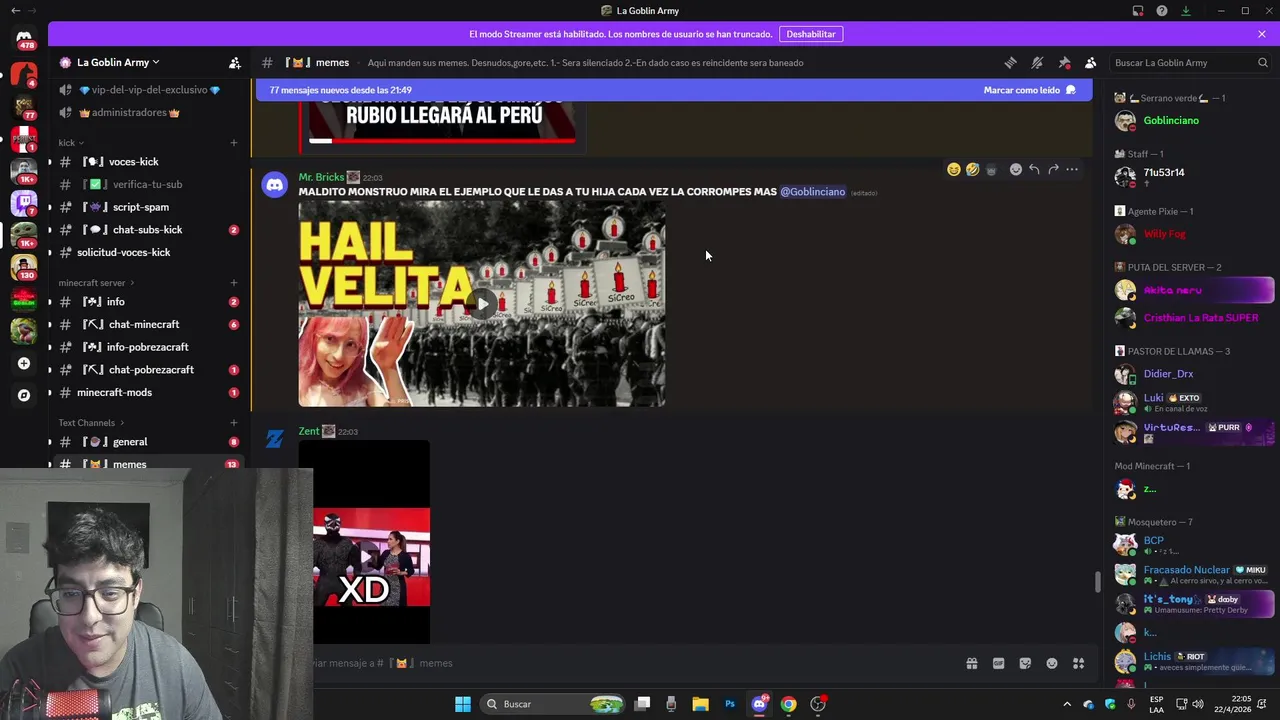
Task: Open info-pobrezacraft channel
Action: click(147, 347)
